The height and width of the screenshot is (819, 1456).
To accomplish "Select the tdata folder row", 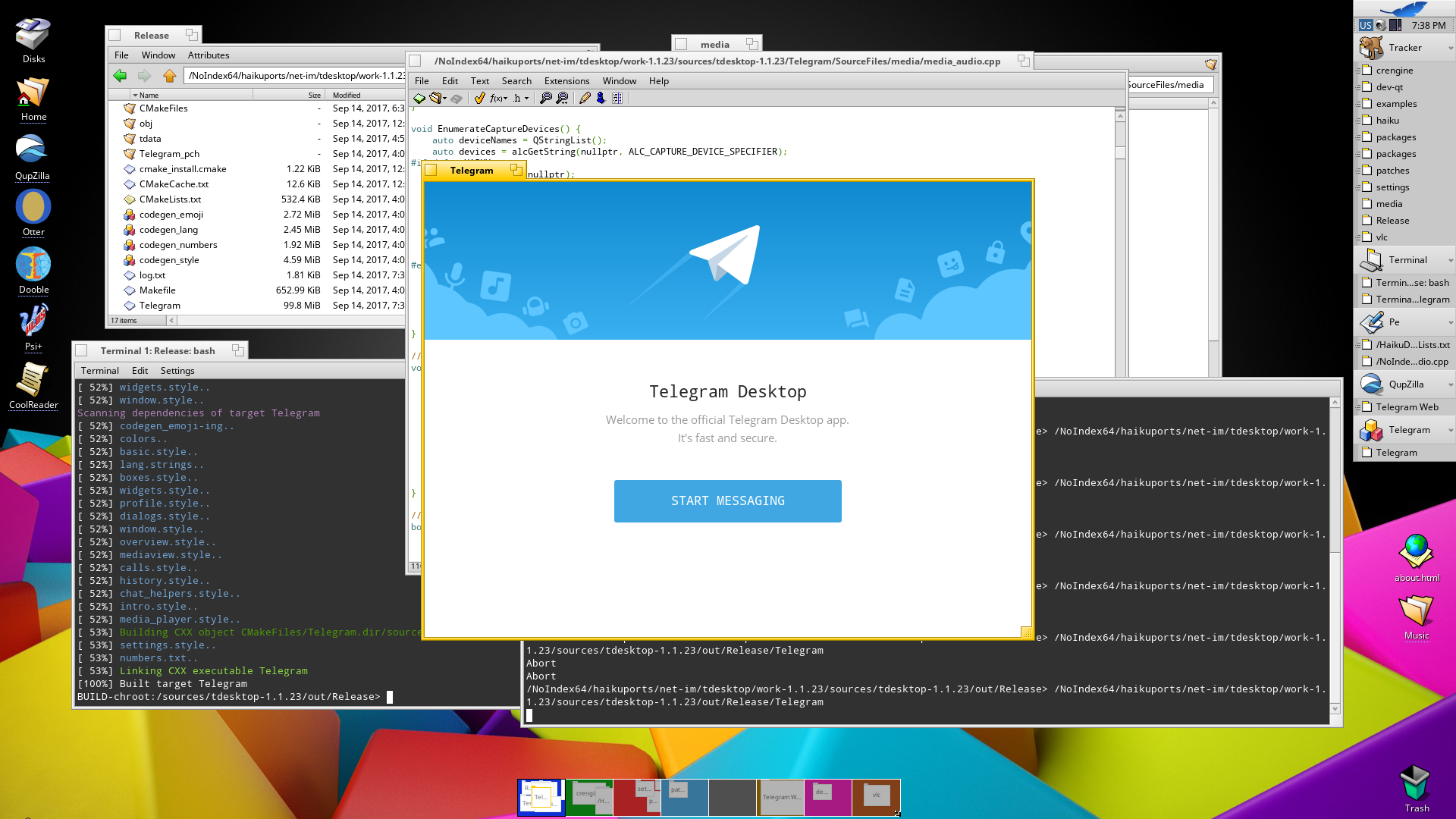I will 258,139.
